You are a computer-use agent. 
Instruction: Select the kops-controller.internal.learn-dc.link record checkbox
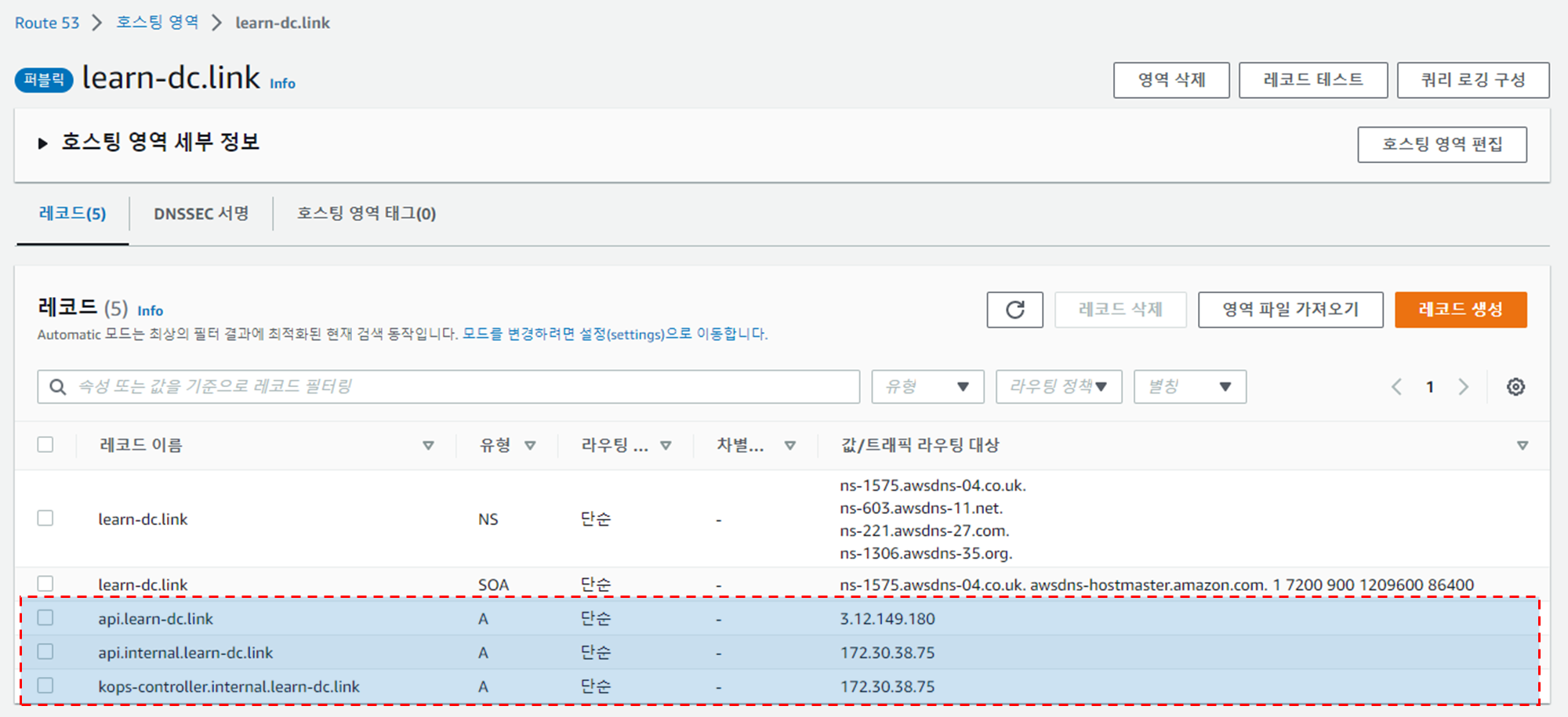45,686
